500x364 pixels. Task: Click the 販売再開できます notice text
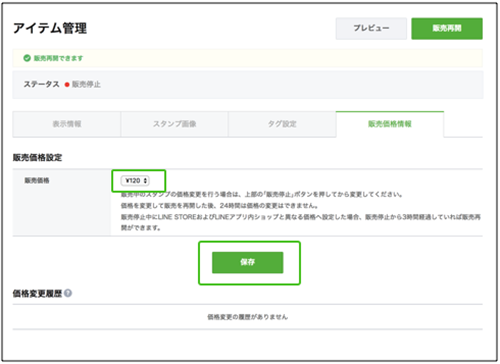[x=58, y=58]
